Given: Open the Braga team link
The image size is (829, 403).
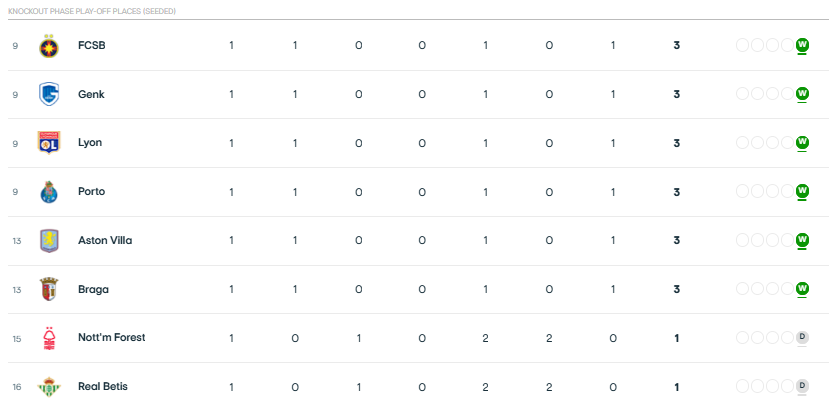Looking at the screenshot, I should pyautogui.click(x=93, y=289).
